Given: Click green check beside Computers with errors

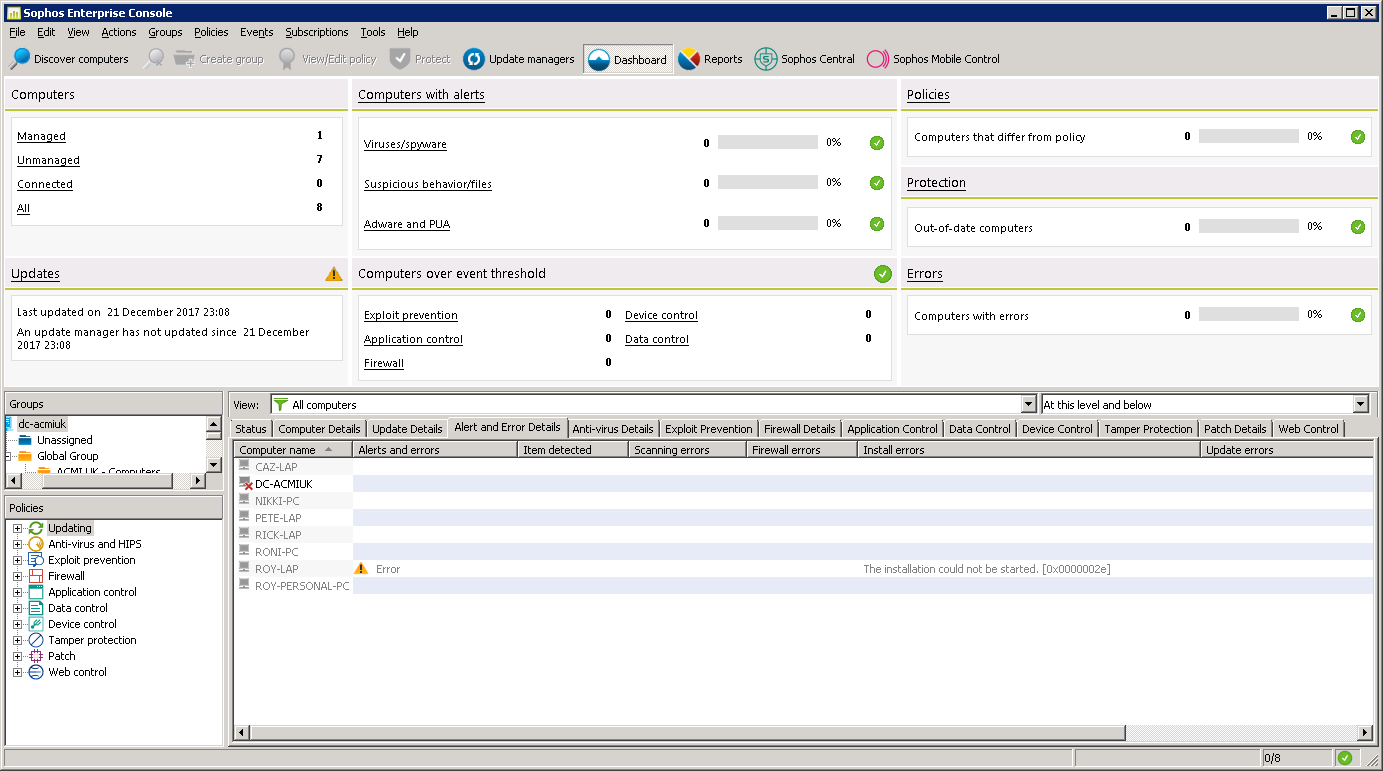Looking at the screenshot, I should pyautogui.click(x=1358, y=315).
